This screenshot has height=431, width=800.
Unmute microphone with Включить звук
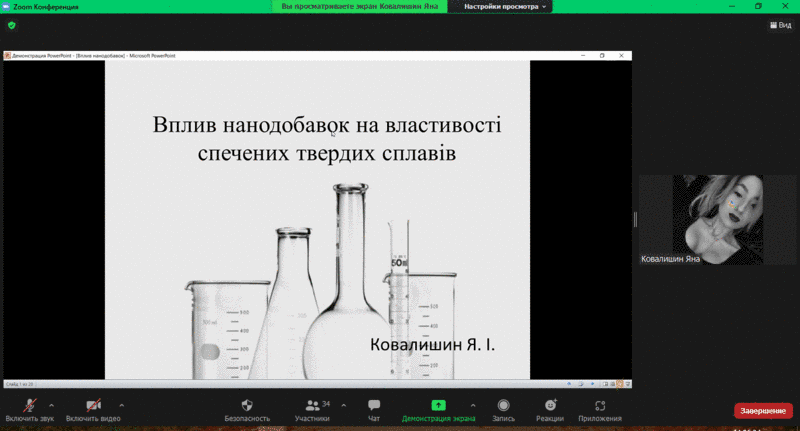coord(29,405)
